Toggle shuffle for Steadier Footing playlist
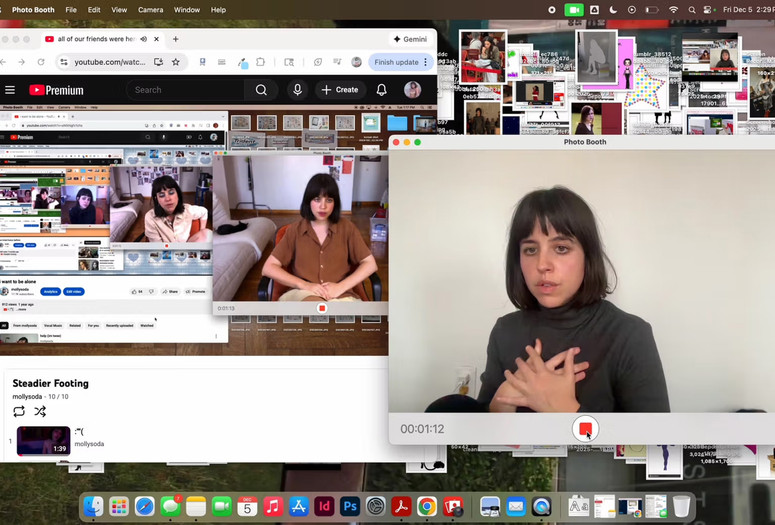775x525 pixels. coord(40,411)
